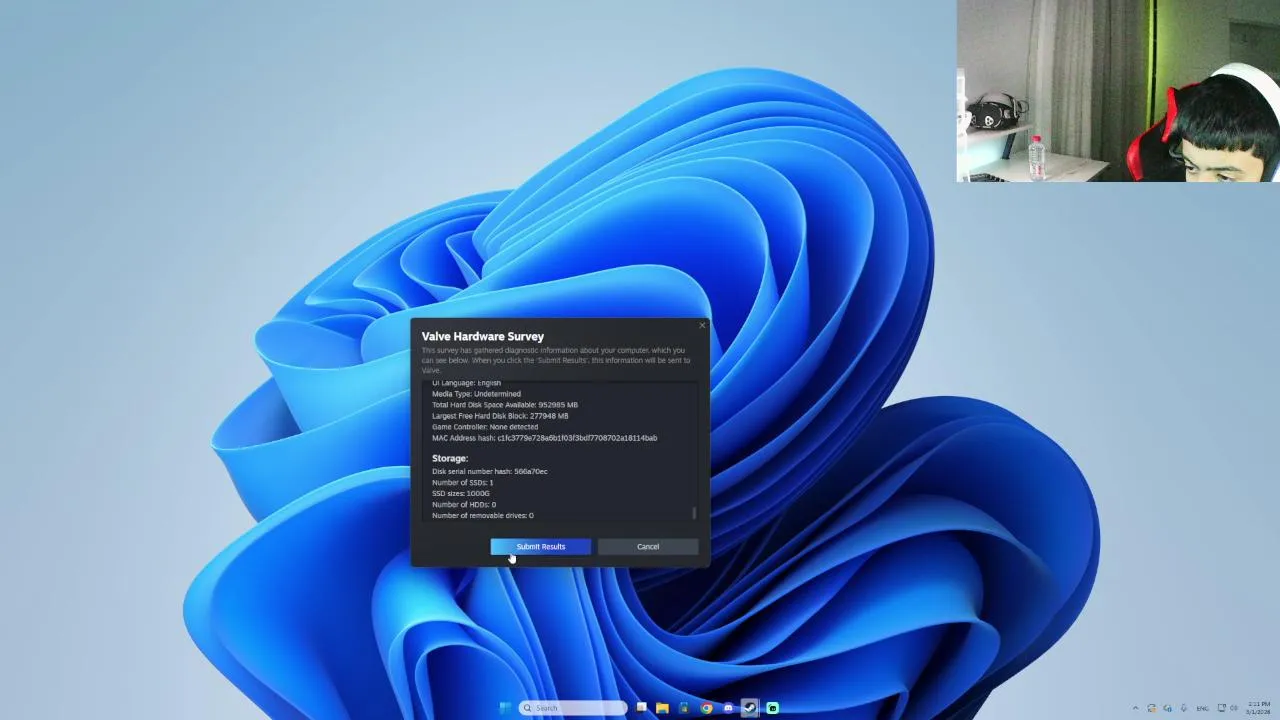Open the clock and date flyout

(x=1258, y=708)
